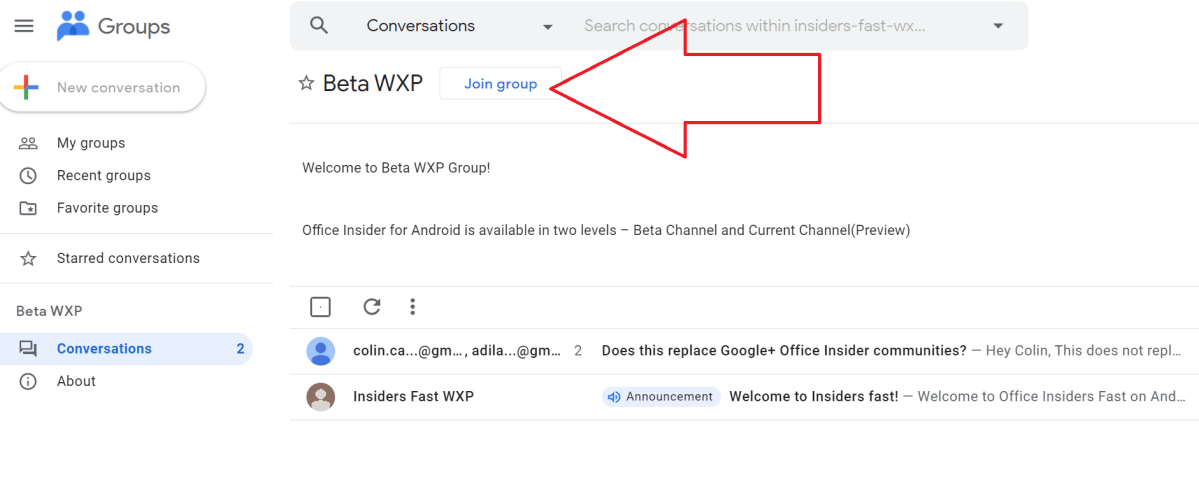Viewport: 1199px width, 484px height.
Task: Click the Insiders Fast WXP avatar
Action: tap(321, 397)
